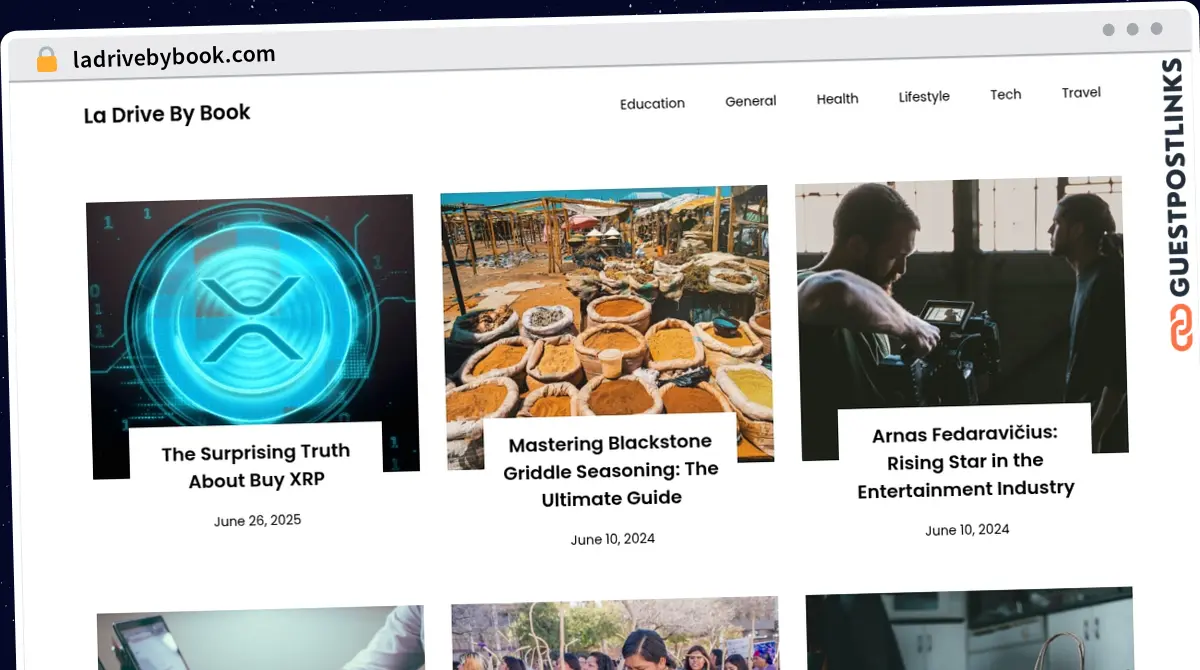The width and height of the screenshot is (1200, 670).
Task: Open the Tech section
Action: click(x=1005, y=94)
